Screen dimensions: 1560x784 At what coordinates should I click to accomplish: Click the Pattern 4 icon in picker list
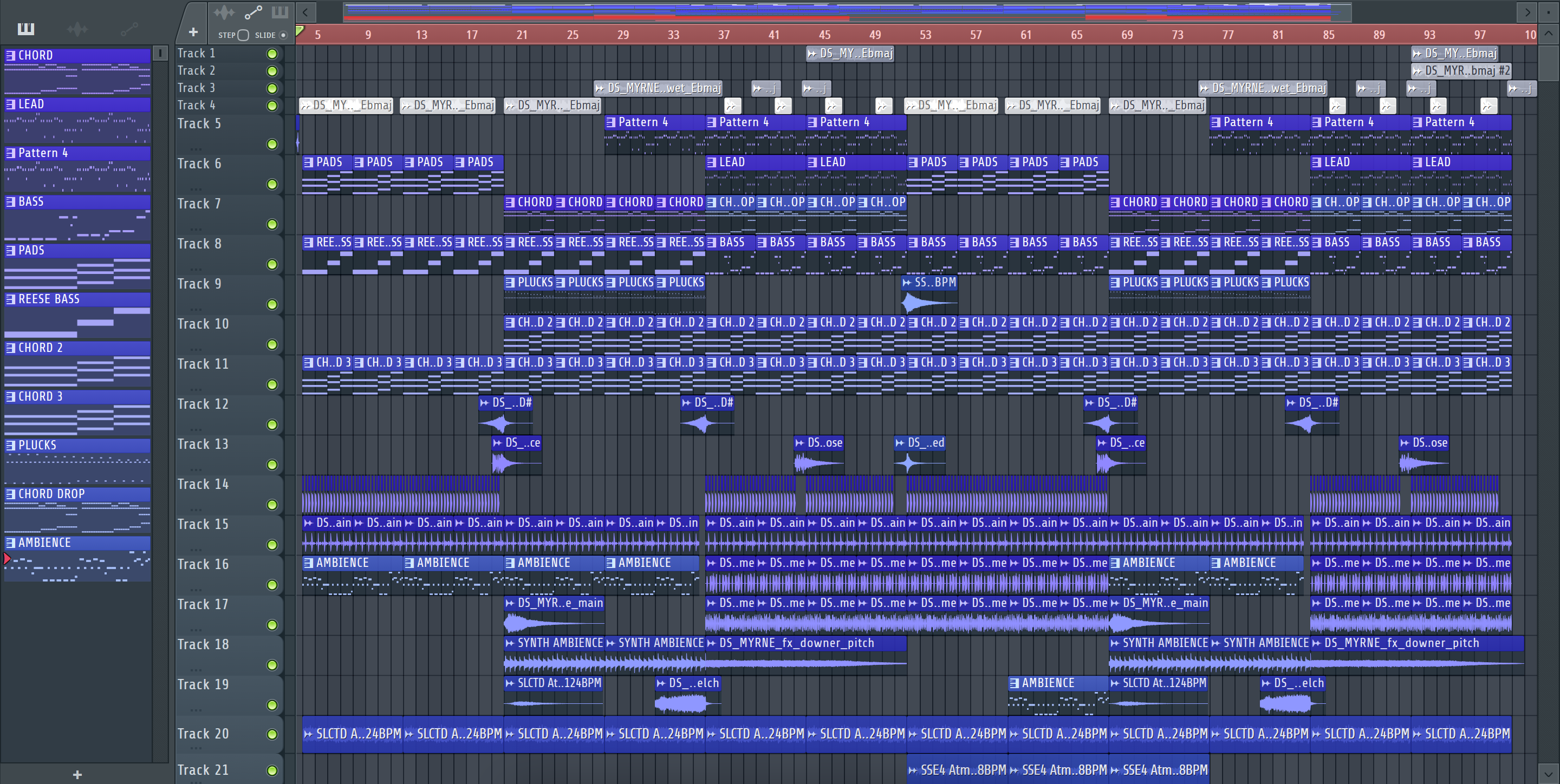[x=10, y=153]
